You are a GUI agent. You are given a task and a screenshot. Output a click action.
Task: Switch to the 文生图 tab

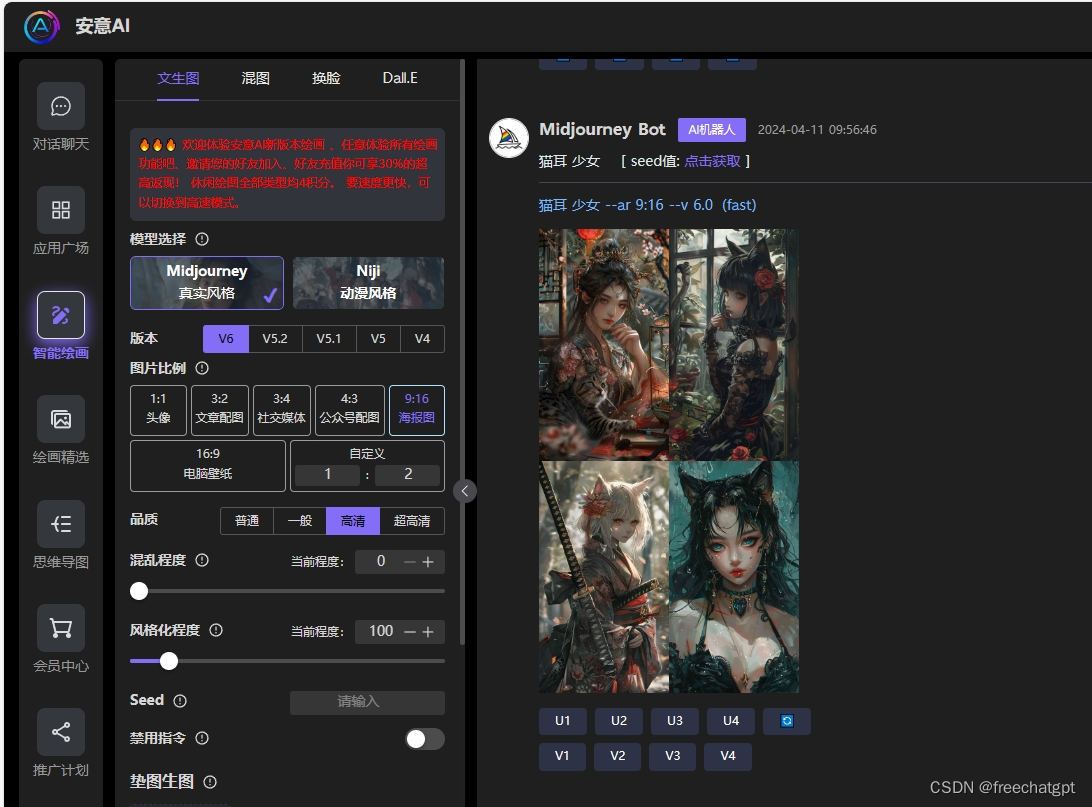[x=178, y=78]
